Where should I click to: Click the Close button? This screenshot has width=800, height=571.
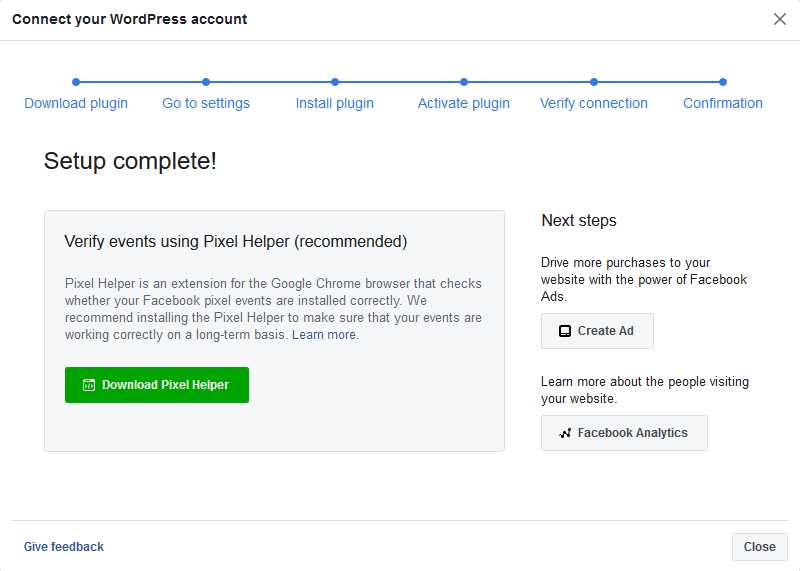coord(759,547)
